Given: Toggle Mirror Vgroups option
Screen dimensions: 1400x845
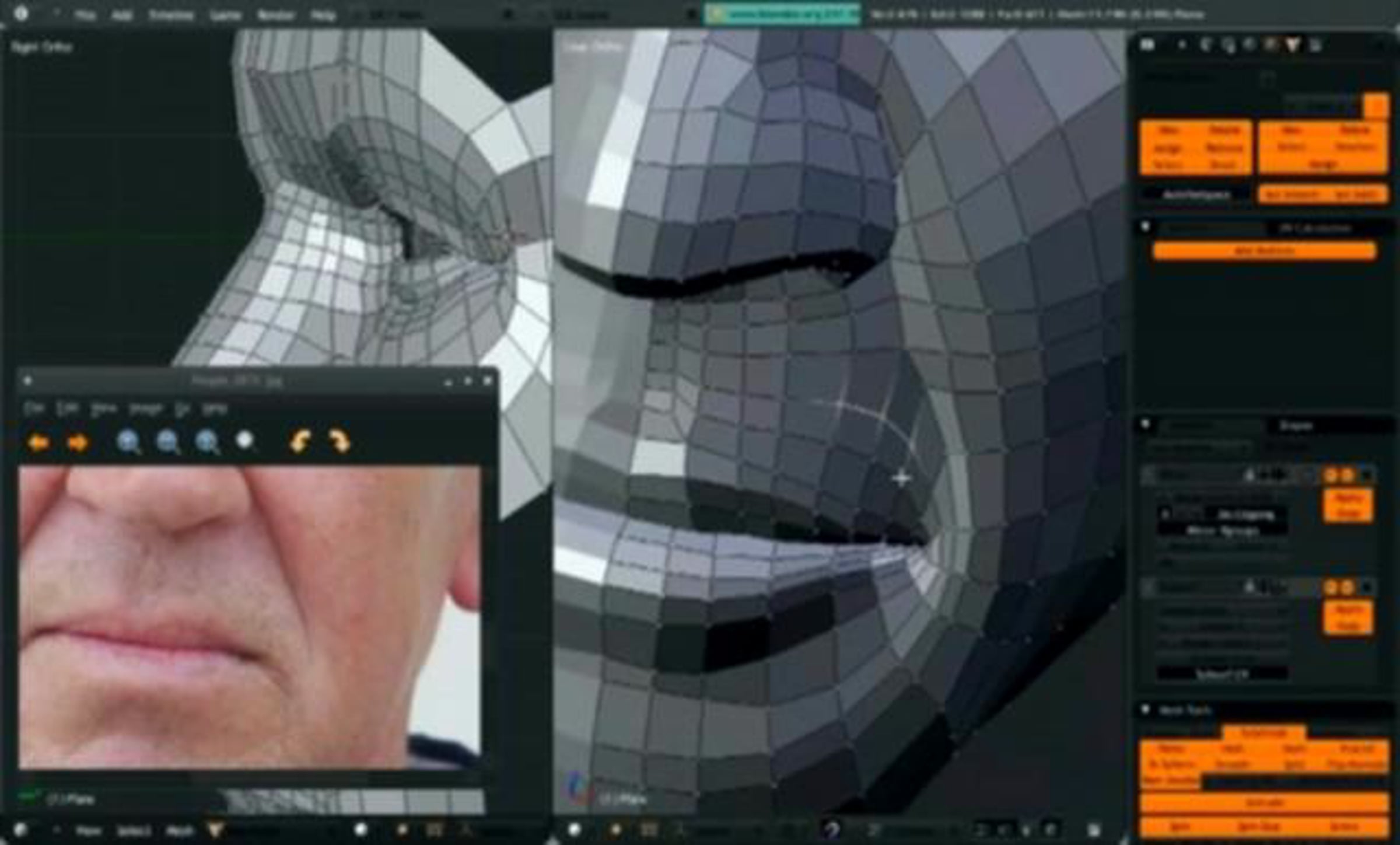Looking at the screenshot, I should click(1223, 530).
